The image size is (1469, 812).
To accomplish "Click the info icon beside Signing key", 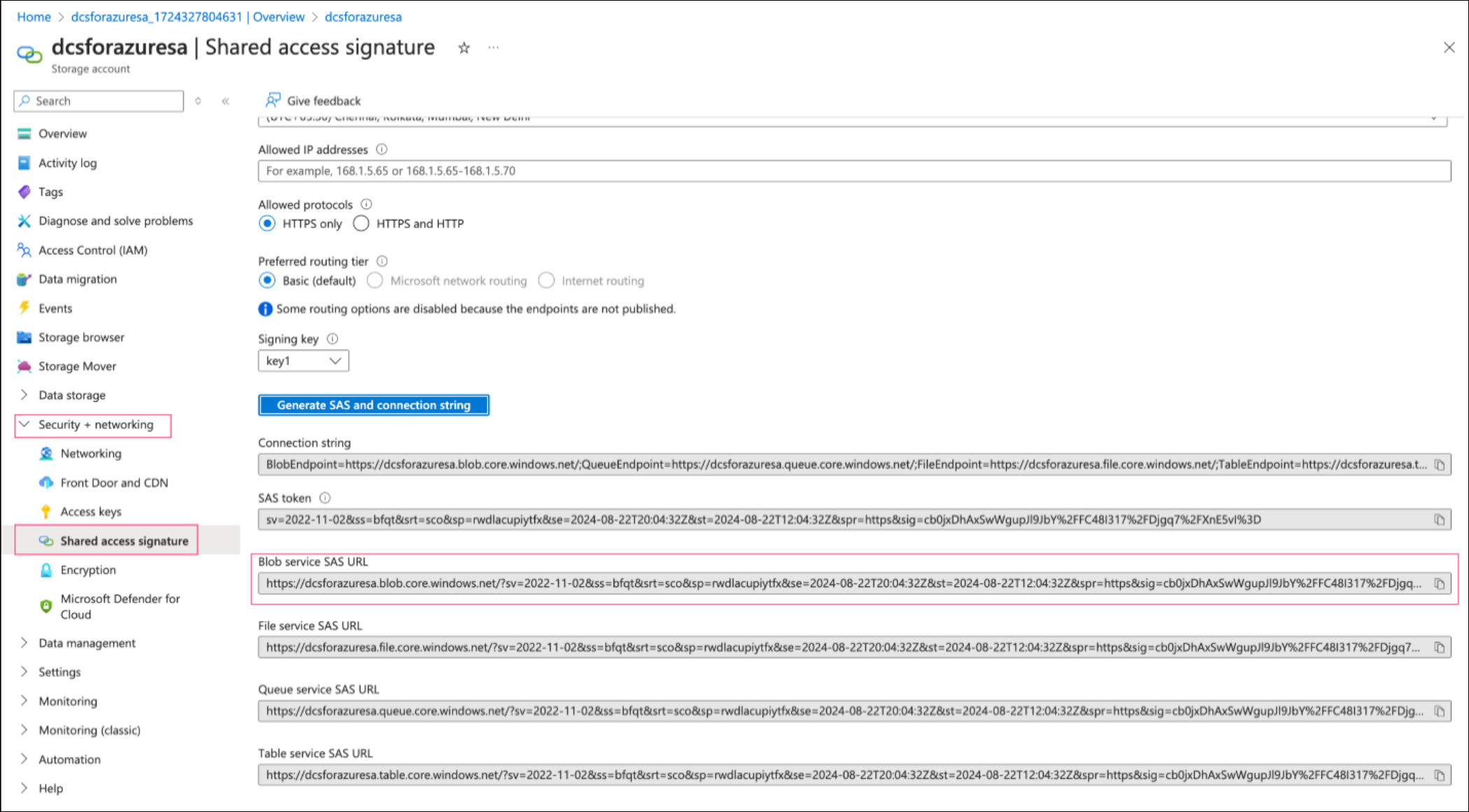I will 333,339.
